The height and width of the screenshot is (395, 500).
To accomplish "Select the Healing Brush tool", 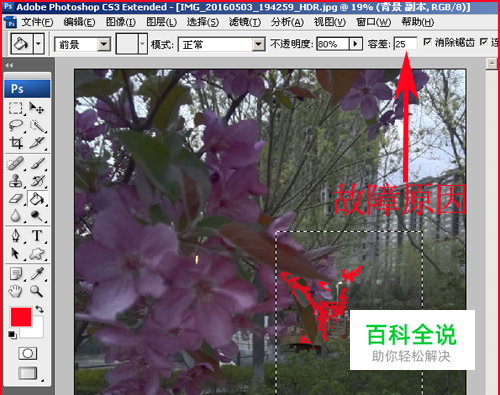I will 16,163.
